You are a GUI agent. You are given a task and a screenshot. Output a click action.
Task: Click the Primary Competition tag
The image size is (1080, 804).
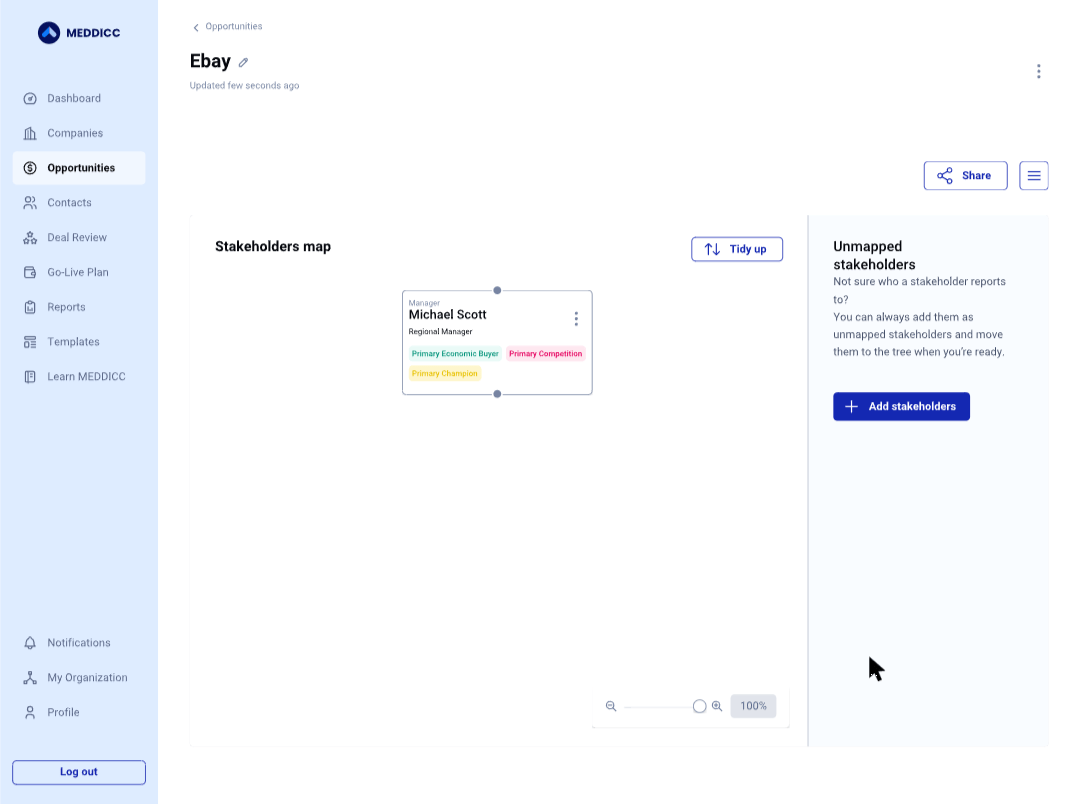coord(546,353)
